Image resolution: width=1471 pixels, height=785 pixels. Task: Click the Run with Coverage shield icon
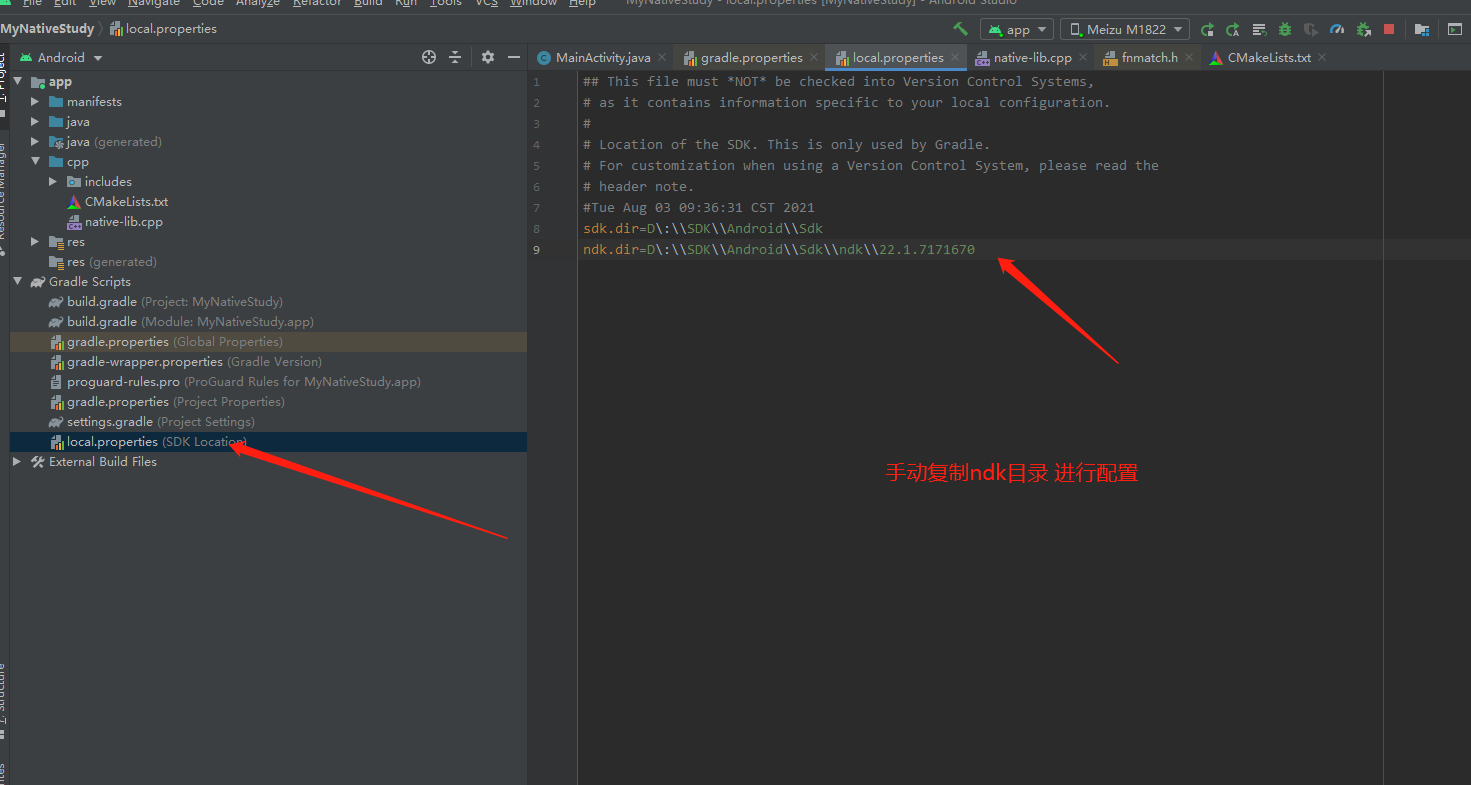point(1311,29)
